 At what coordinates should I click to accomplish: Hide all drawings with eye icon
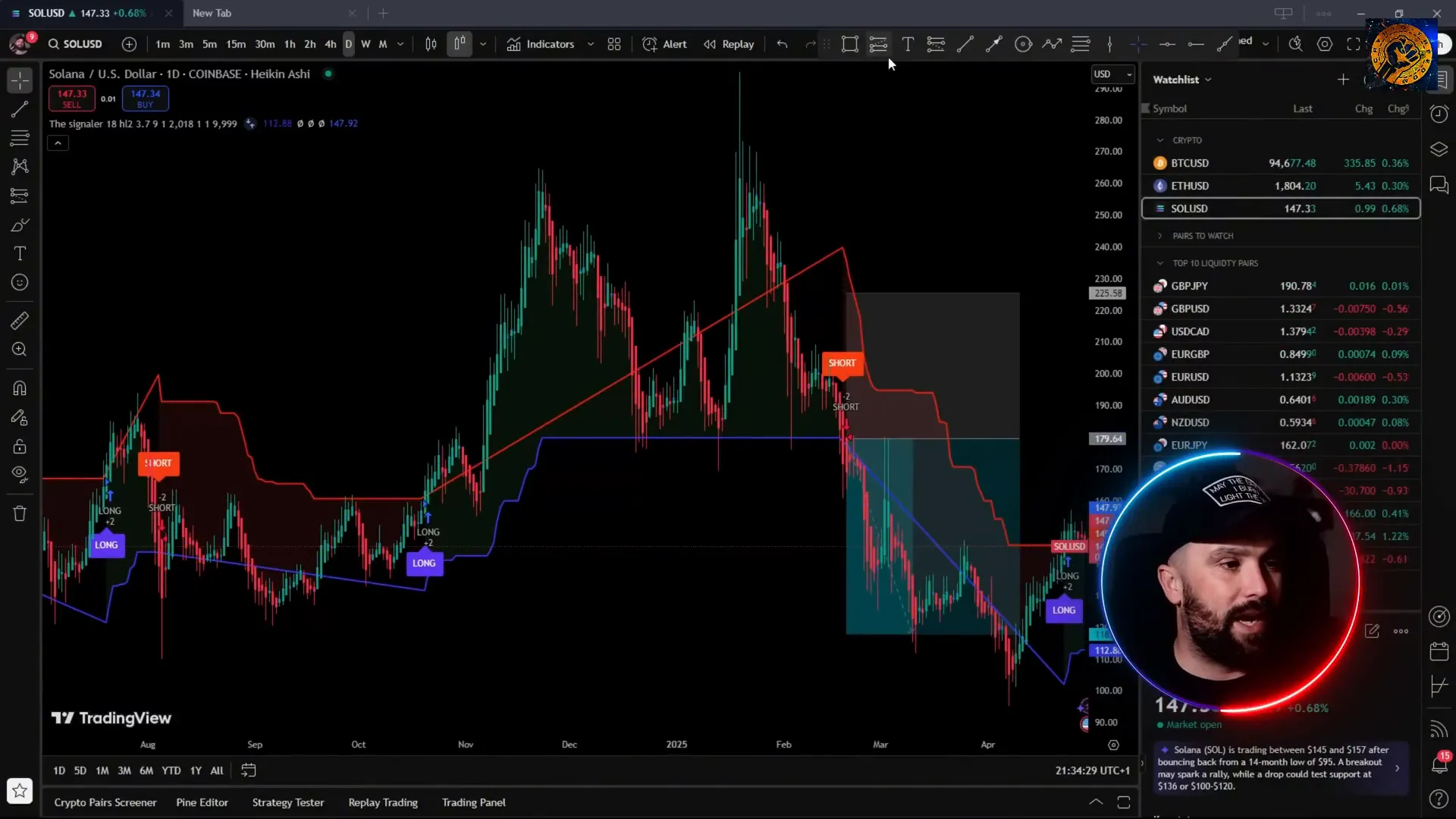pyautogui.click(x=20, y=475)
